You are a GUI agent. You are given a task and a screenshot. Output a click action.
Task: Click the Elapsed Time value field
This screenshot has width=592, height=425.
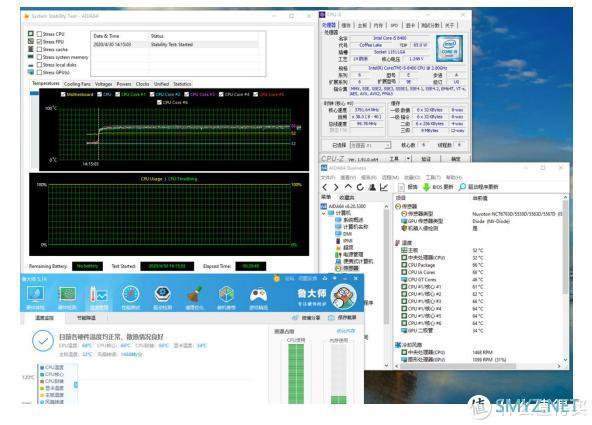[251, 266]
